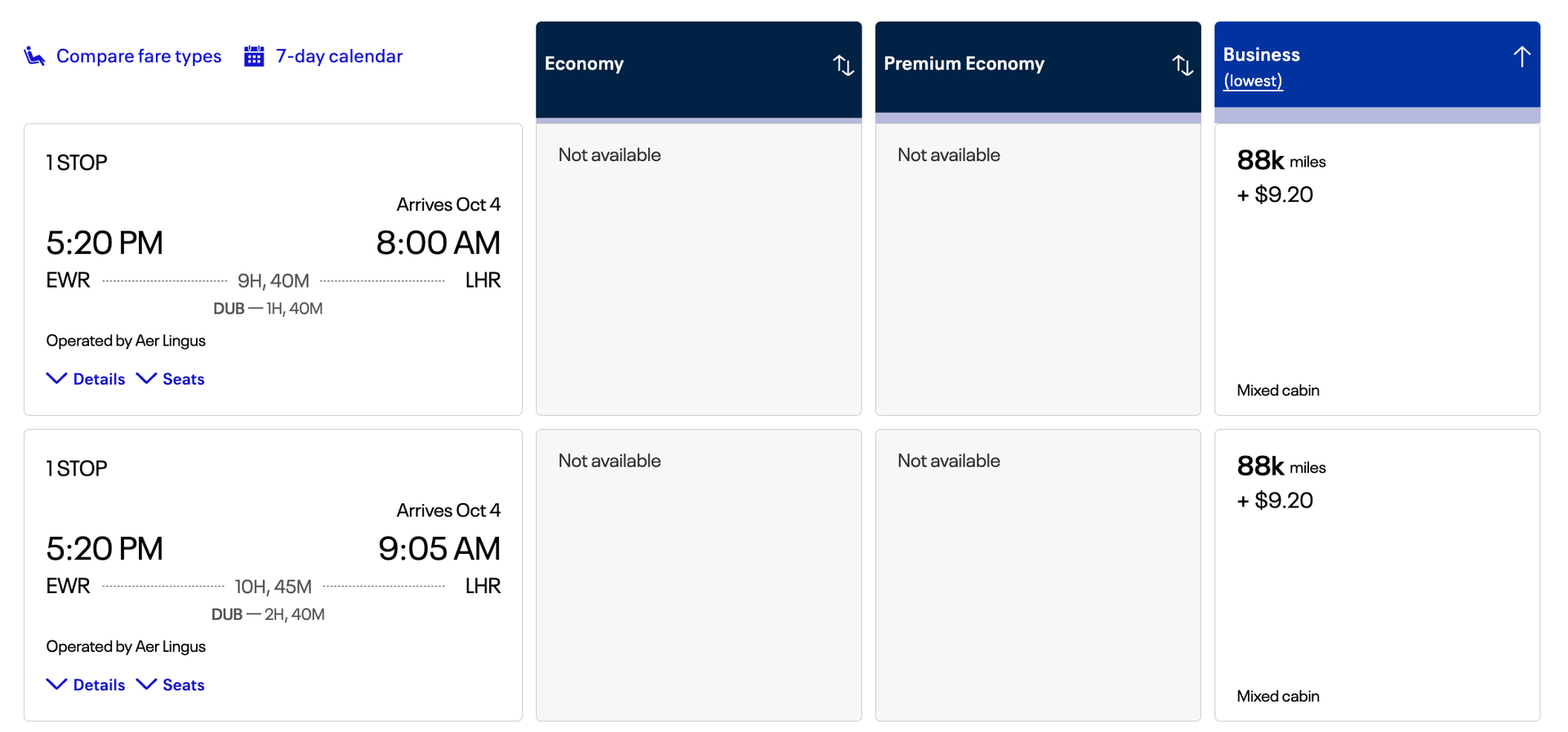Click the sort arrows in Premium Economy header

1182,65
